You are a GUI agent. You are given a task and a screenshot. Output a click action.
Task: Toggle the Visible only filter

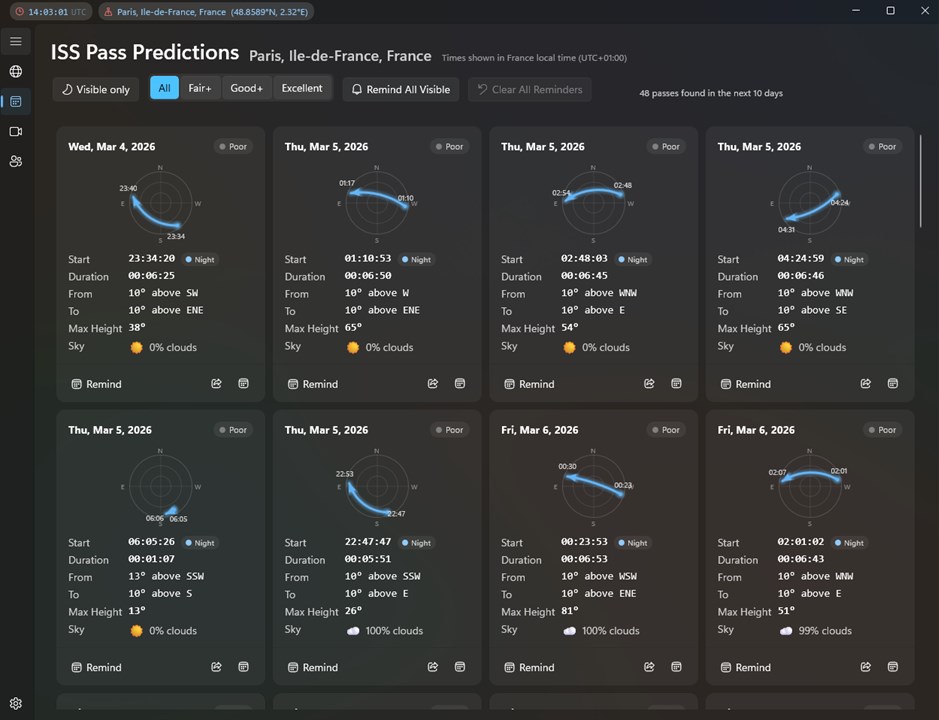point(96,89)
